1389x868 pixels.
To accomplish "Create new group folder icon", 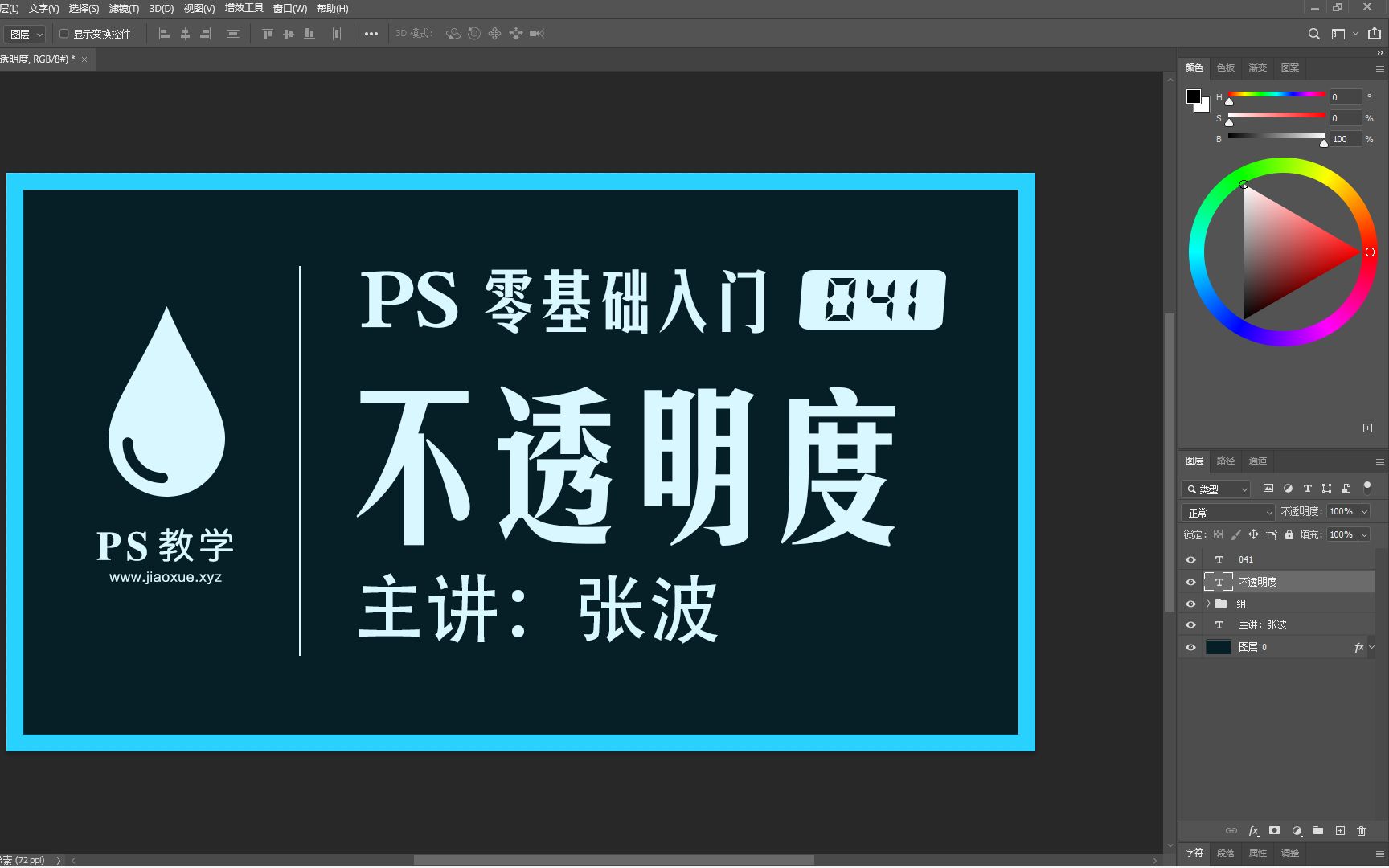I will [x=1318, y=831].
